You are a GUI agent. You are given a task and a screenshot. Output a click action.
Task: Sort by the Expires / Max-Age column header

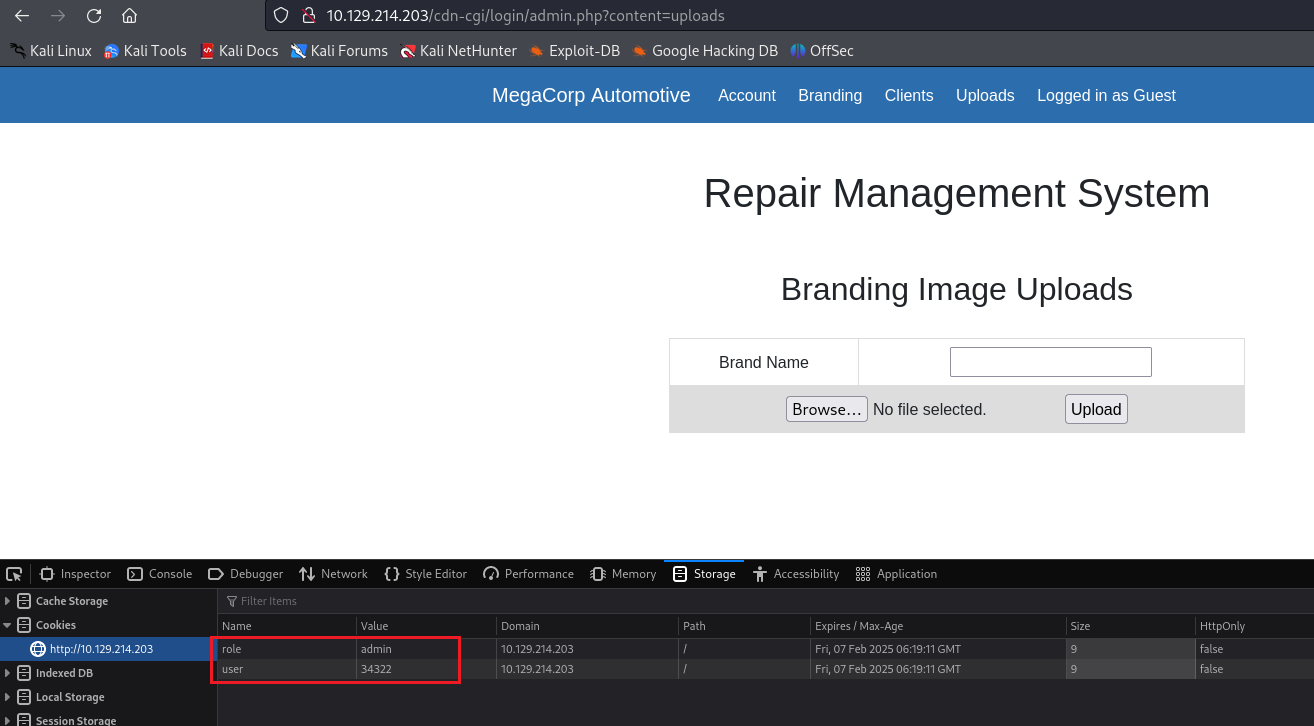point(939,626)
